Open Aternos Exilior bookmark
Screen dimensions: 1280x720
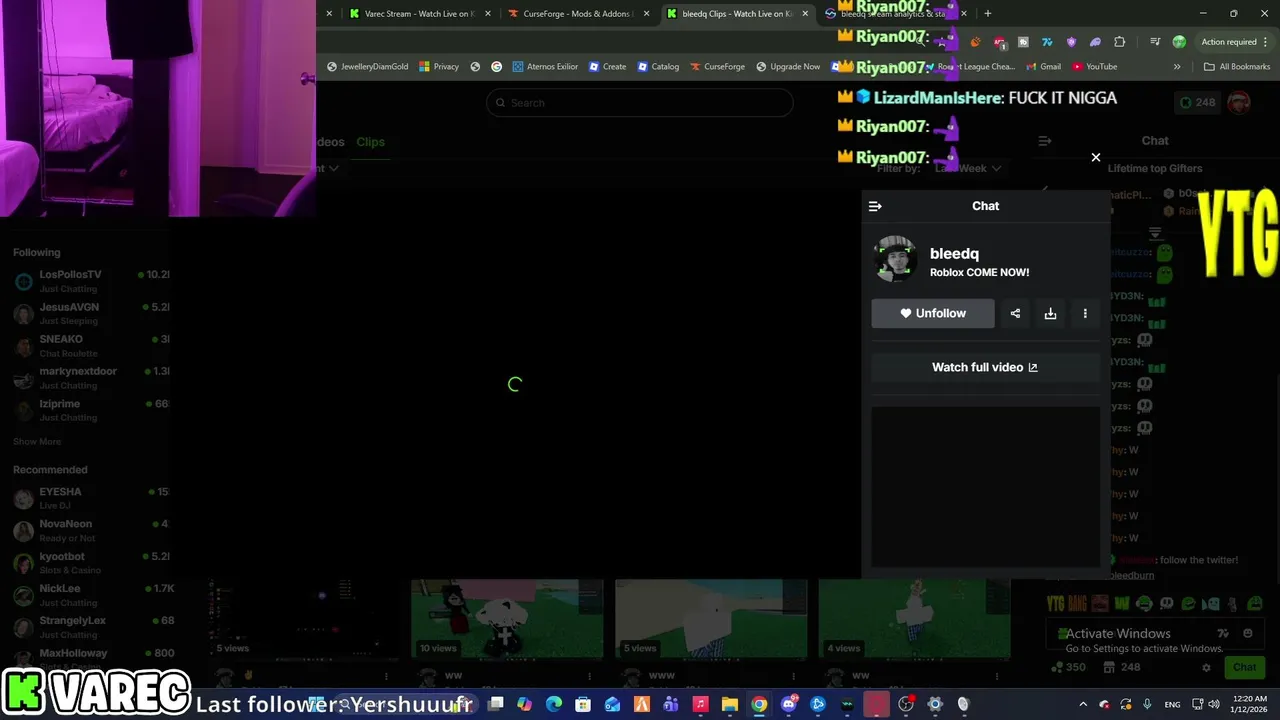545,67
